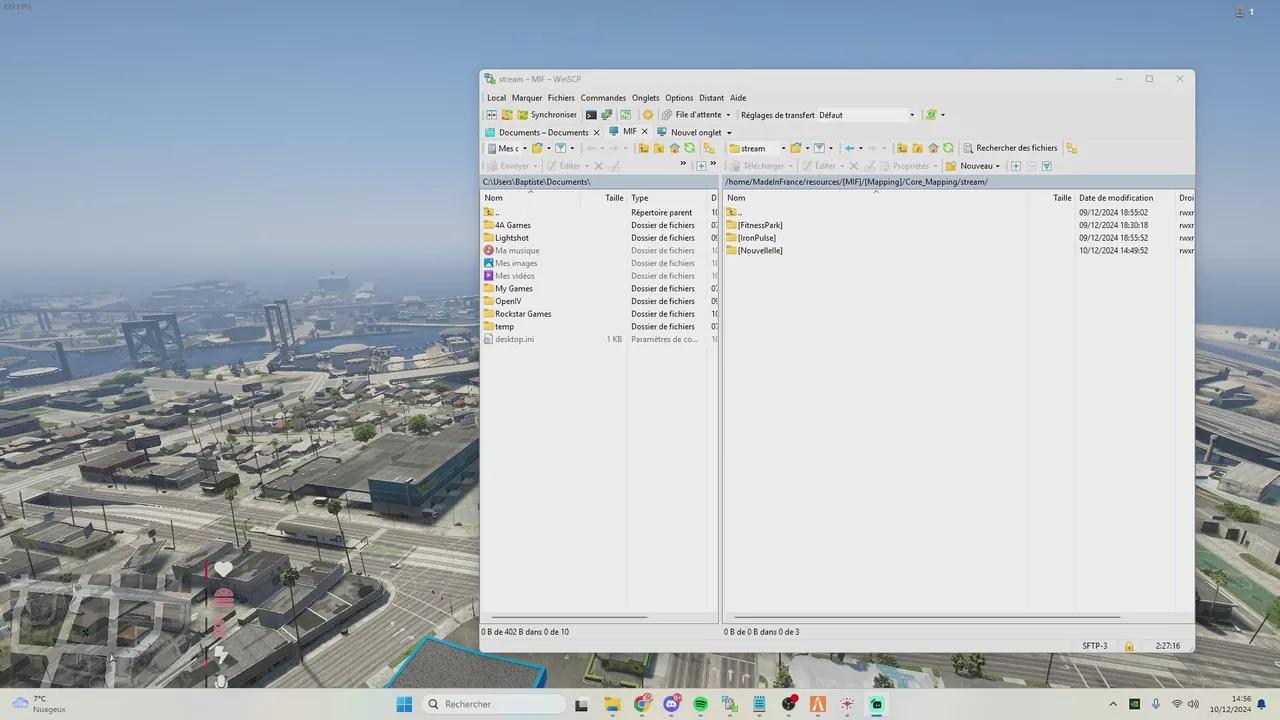Expand the Nouvel onglet dropdown arrow
The width and height of the screenshot is (1280, 720).
coord(729,132)
